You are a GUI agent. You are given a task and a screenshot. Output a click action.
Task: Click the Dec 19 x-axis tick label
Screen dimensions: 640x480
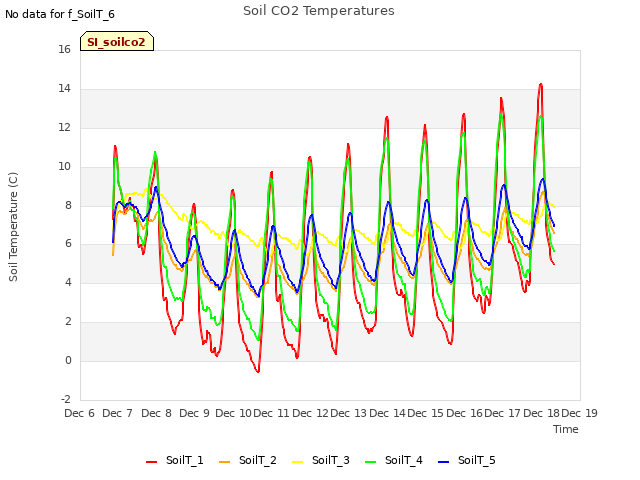(580, 413)
